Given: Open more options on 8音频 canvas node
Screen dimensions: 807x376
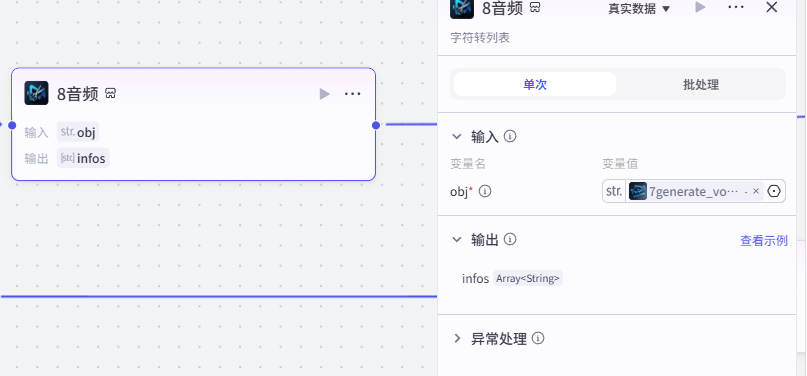Looking at the screenshot, I should coord(353,94).
